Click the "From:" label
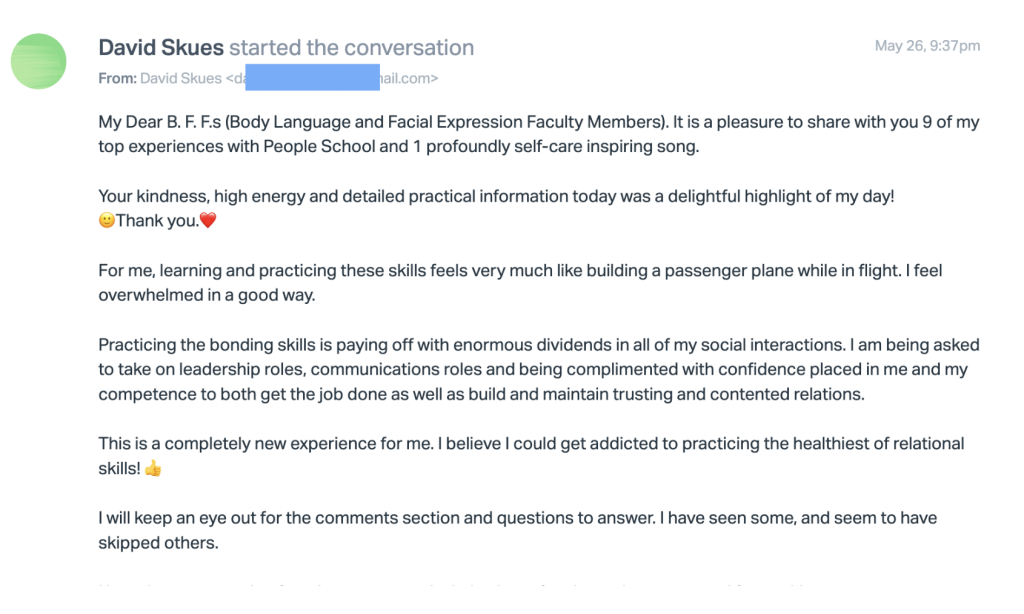This screenshot has width=1024, height=614. pyautogui.click(x=116, y=78)
